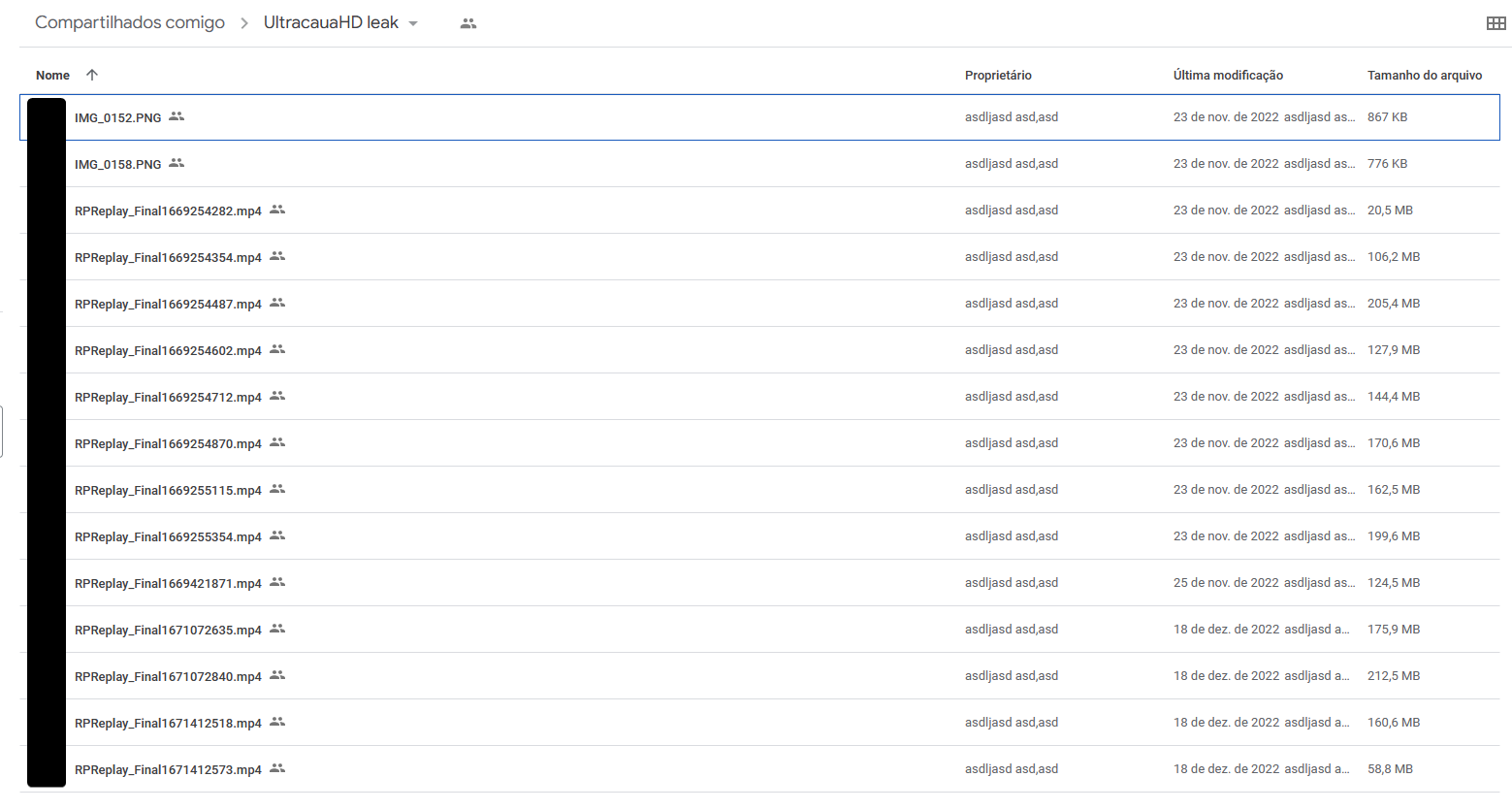Click the 199,6 MB size entry
Viewport: 1512px width, 810px height.
pos(1394,536)
